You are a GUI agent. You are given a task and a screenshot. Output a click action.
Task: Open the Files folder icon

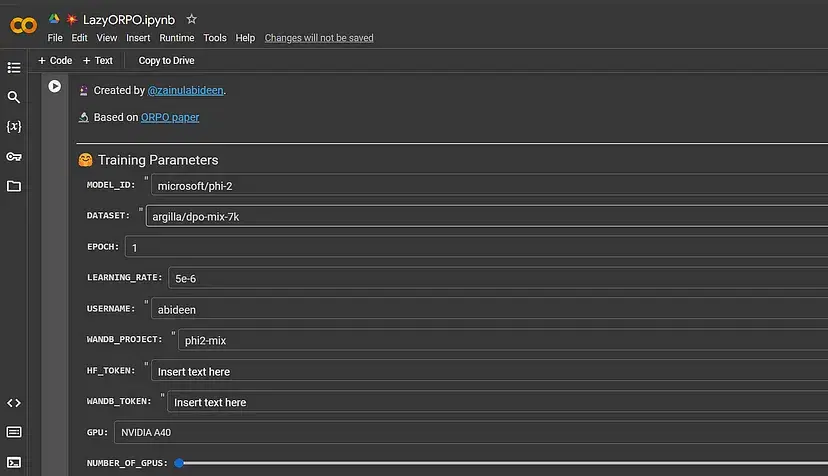(14, 186)
